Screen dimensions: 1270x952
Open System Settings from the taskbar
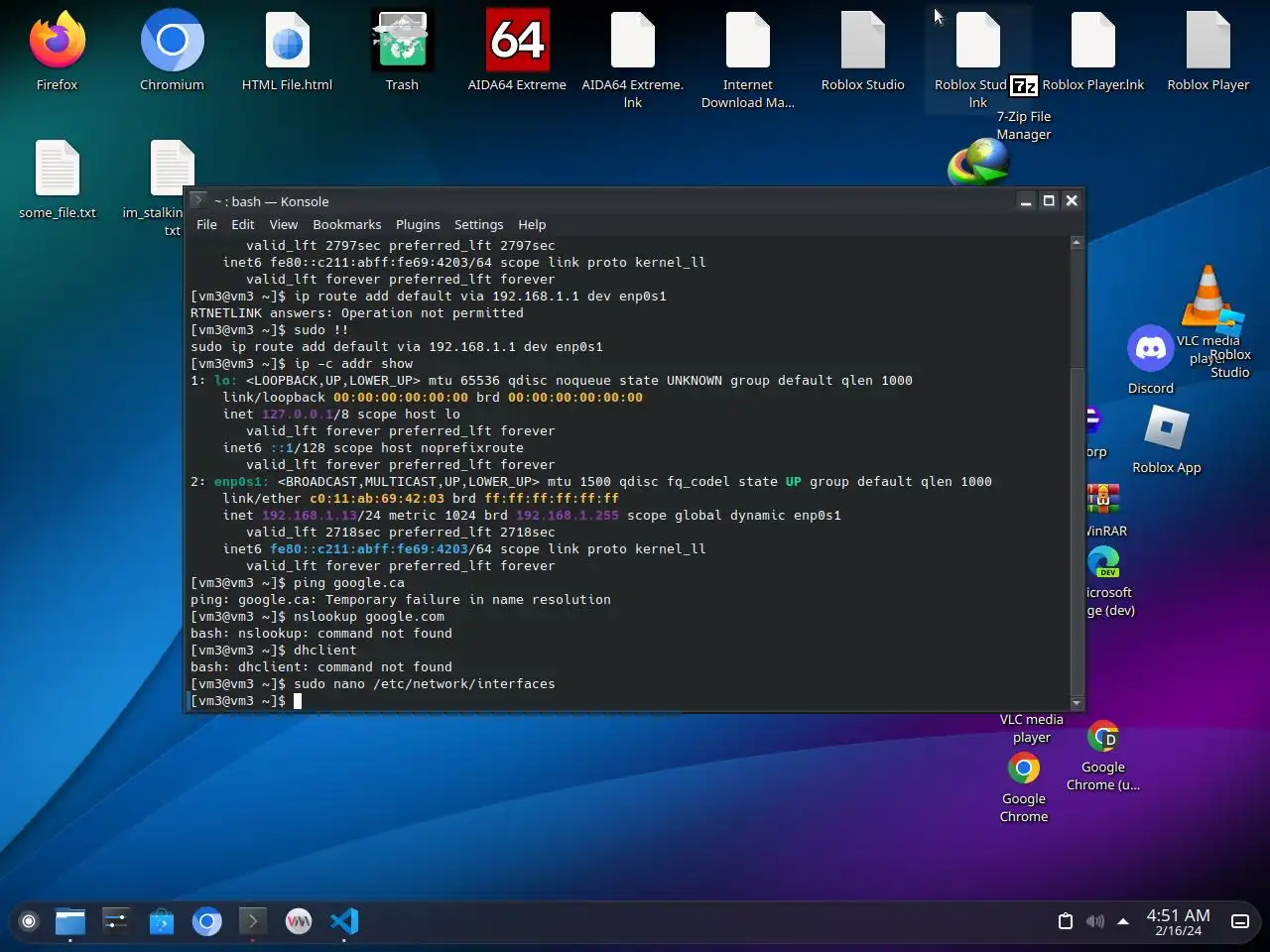click(116, 921)
